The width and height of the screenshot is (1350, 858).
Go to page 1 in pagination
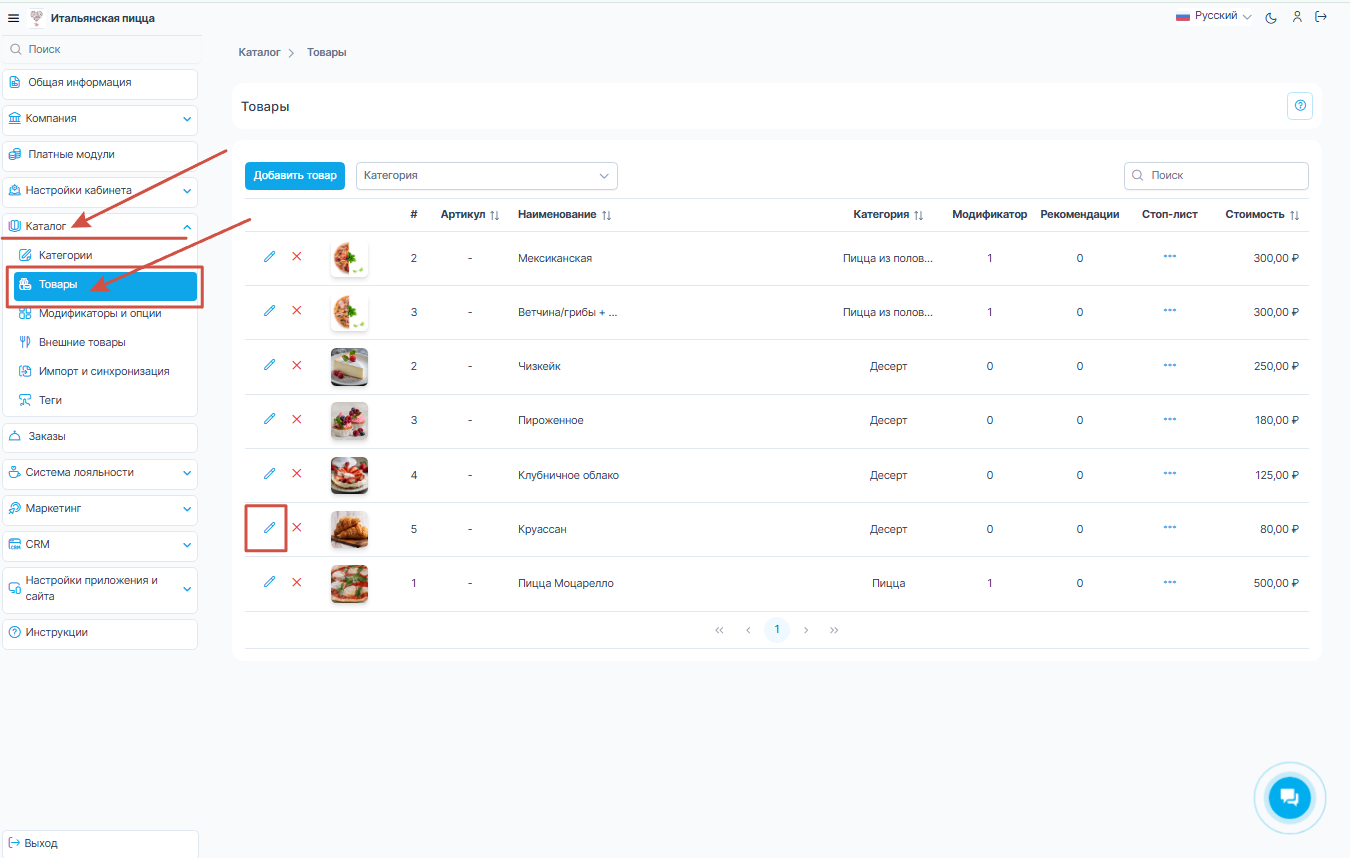click(x=777, y=630)
